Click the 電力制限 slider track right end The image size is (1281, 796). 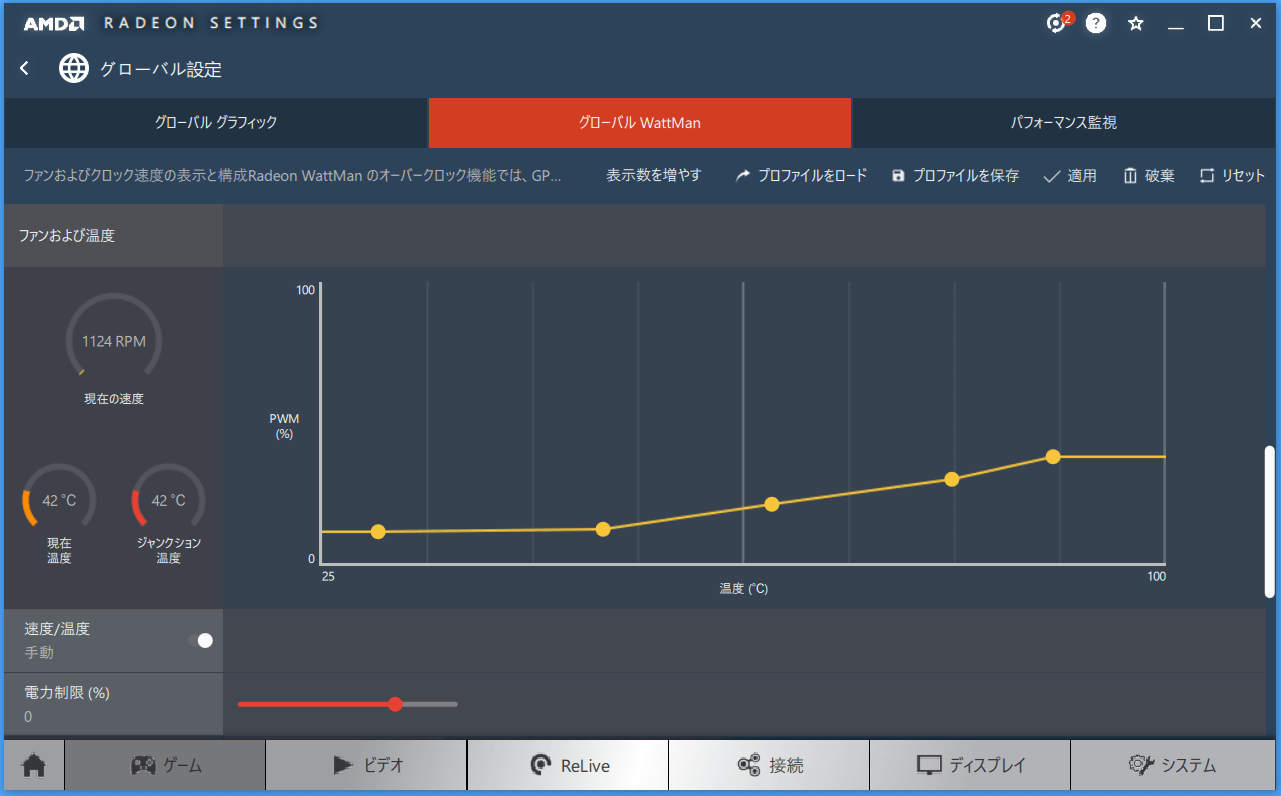(x=455, y=704)
